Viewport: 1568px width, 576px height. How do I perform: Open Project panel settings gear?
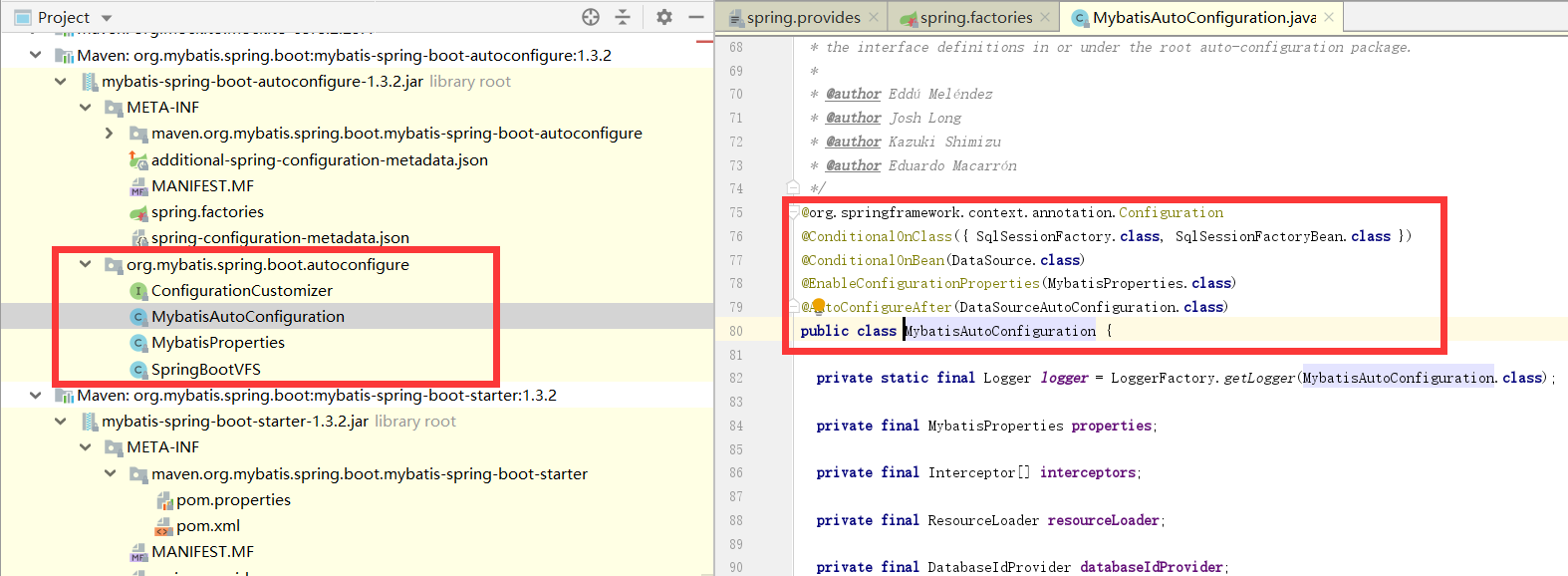[x=664, y=17]
